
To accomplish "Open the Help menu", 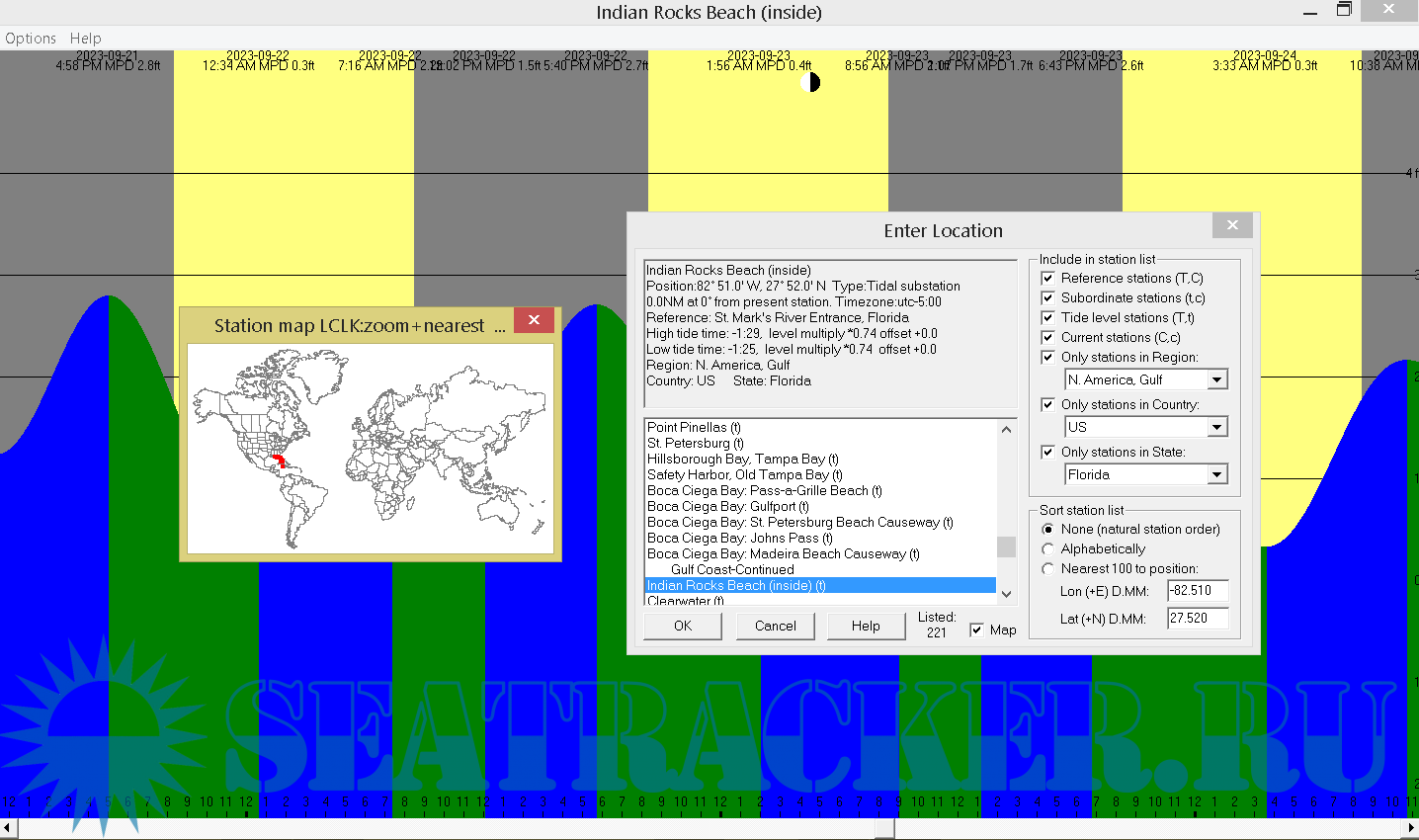I will pyautogui.click(x=85, y=39).
